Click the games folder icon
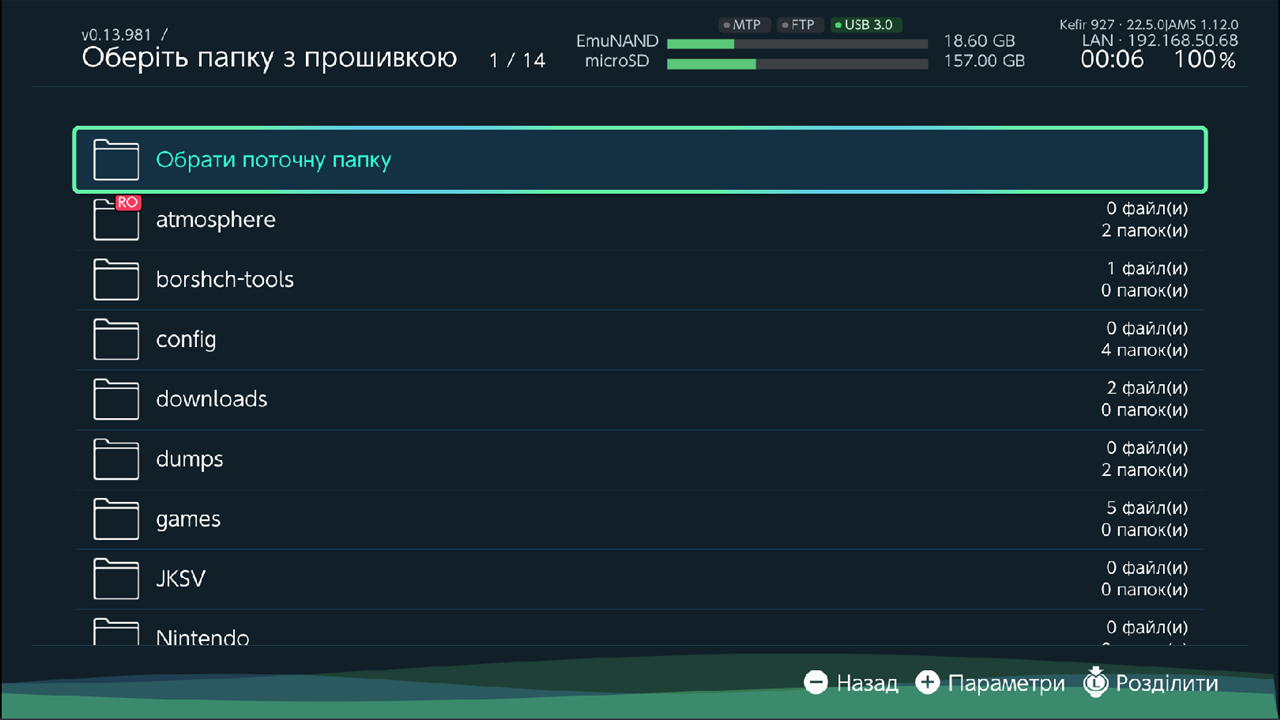Screen dimensions: 1280x720 click(116, 520)
